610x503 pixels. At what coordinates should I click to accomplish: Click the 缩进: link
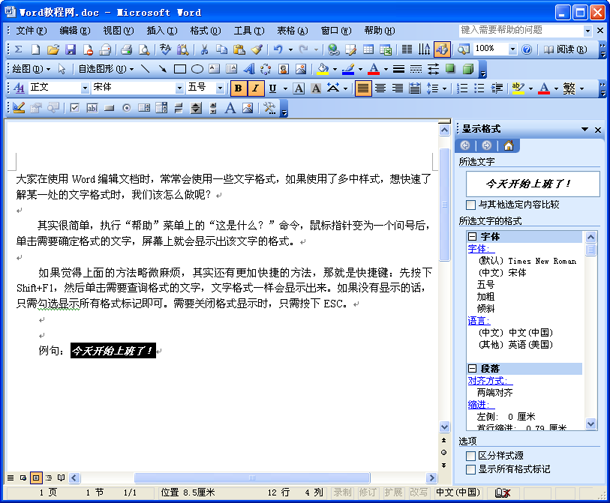481,405
